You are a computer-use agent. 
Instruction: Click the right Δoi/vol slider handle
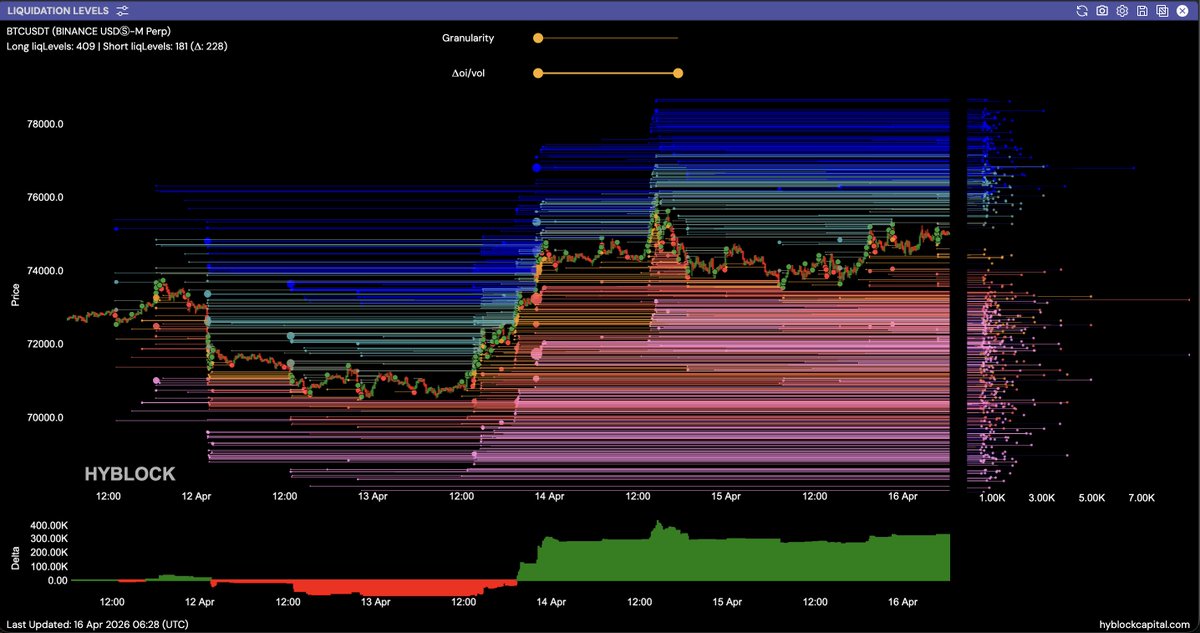678,73
